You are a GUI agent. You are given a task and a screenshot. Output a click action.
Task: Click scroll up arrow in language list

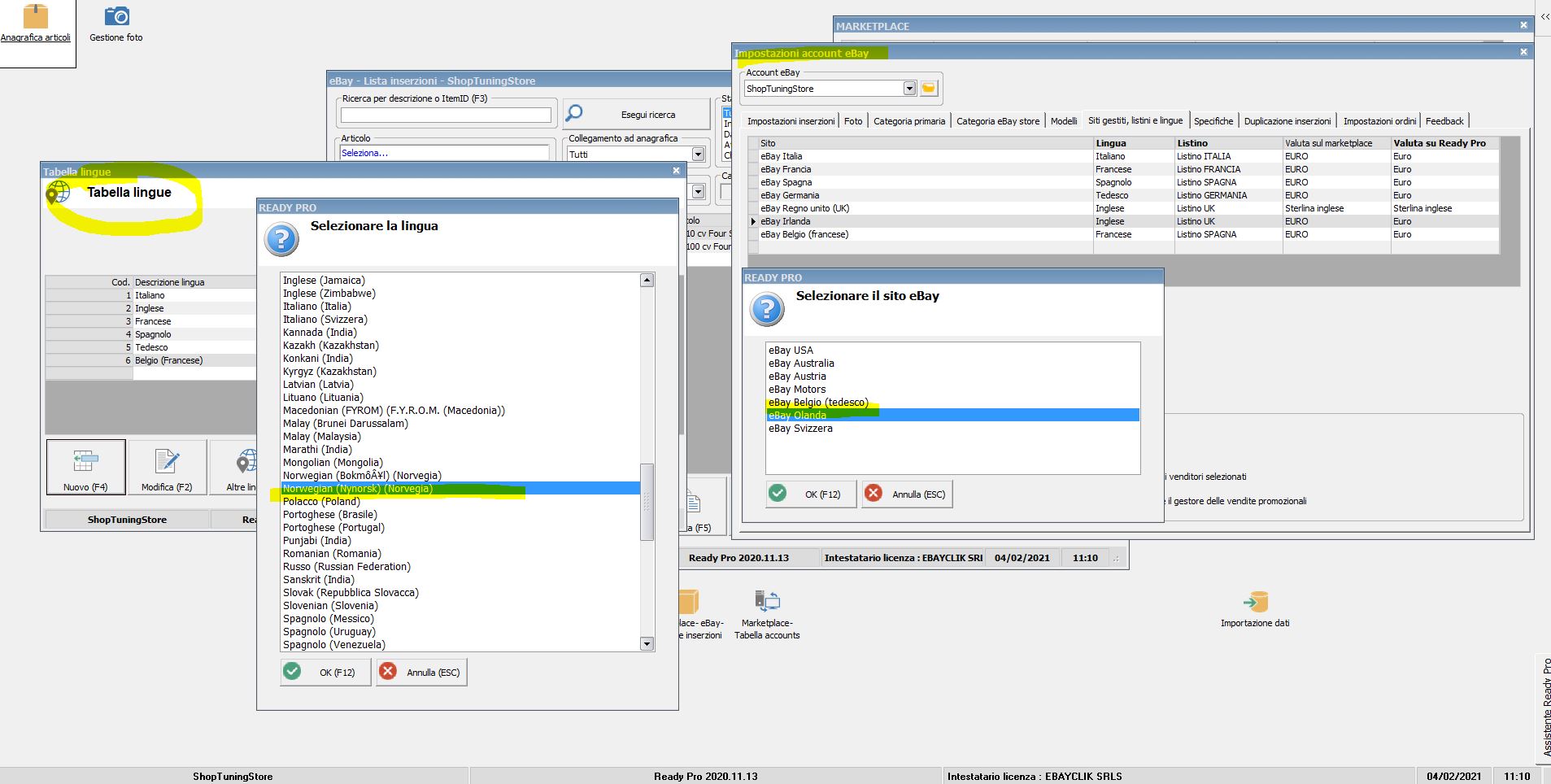(x=647, y=281)
